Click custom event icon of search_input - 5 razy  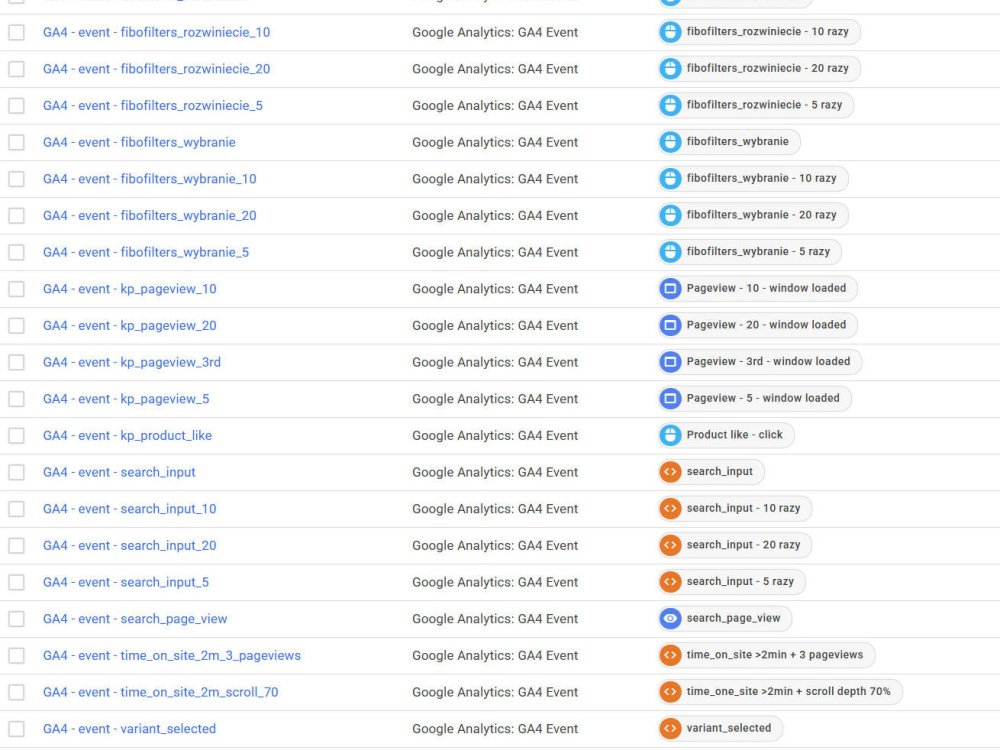670,582
